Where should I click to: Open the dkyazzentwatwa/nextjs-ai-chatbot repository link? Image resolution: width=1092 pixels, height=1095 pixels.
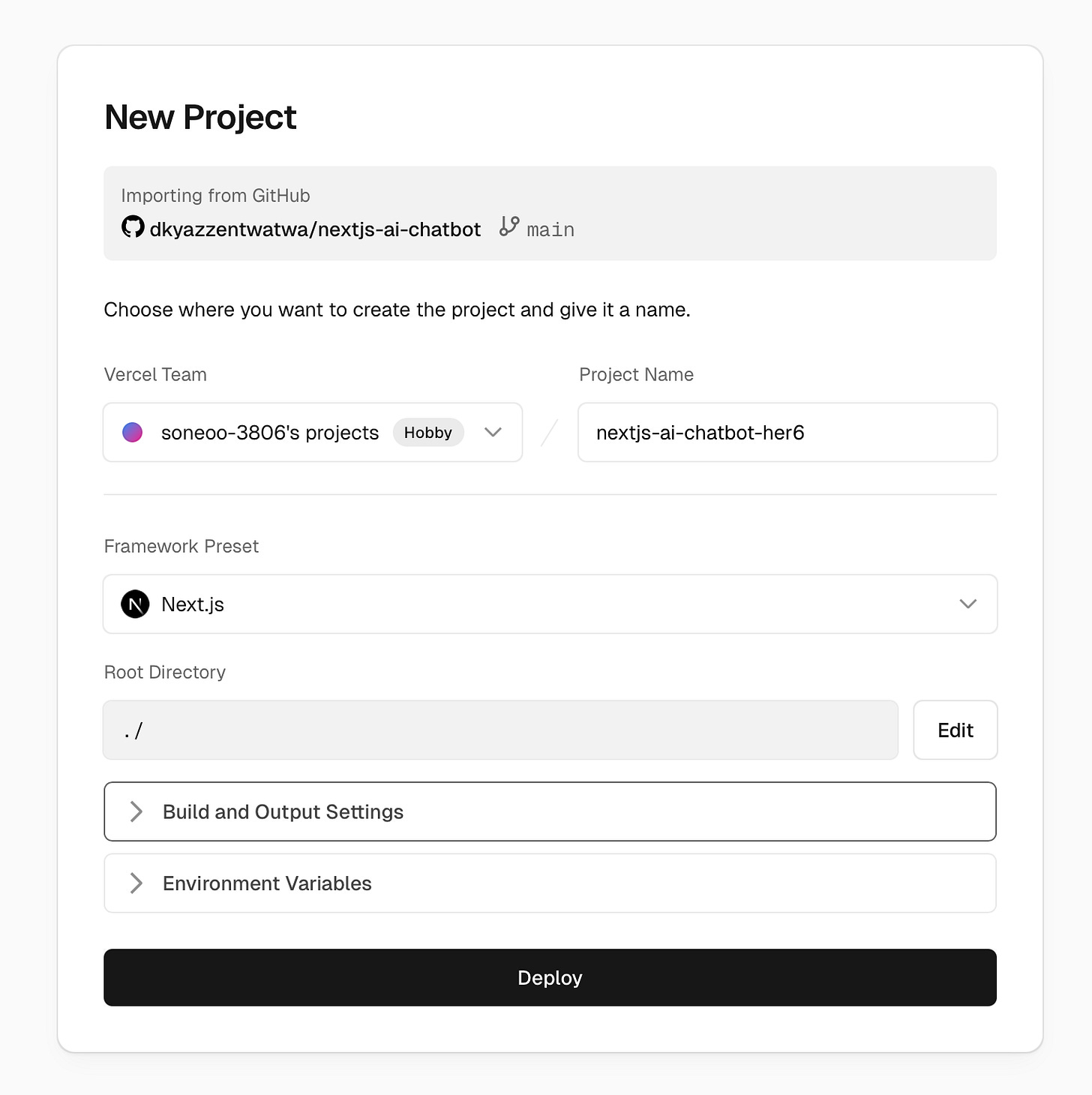pos(315,229)
